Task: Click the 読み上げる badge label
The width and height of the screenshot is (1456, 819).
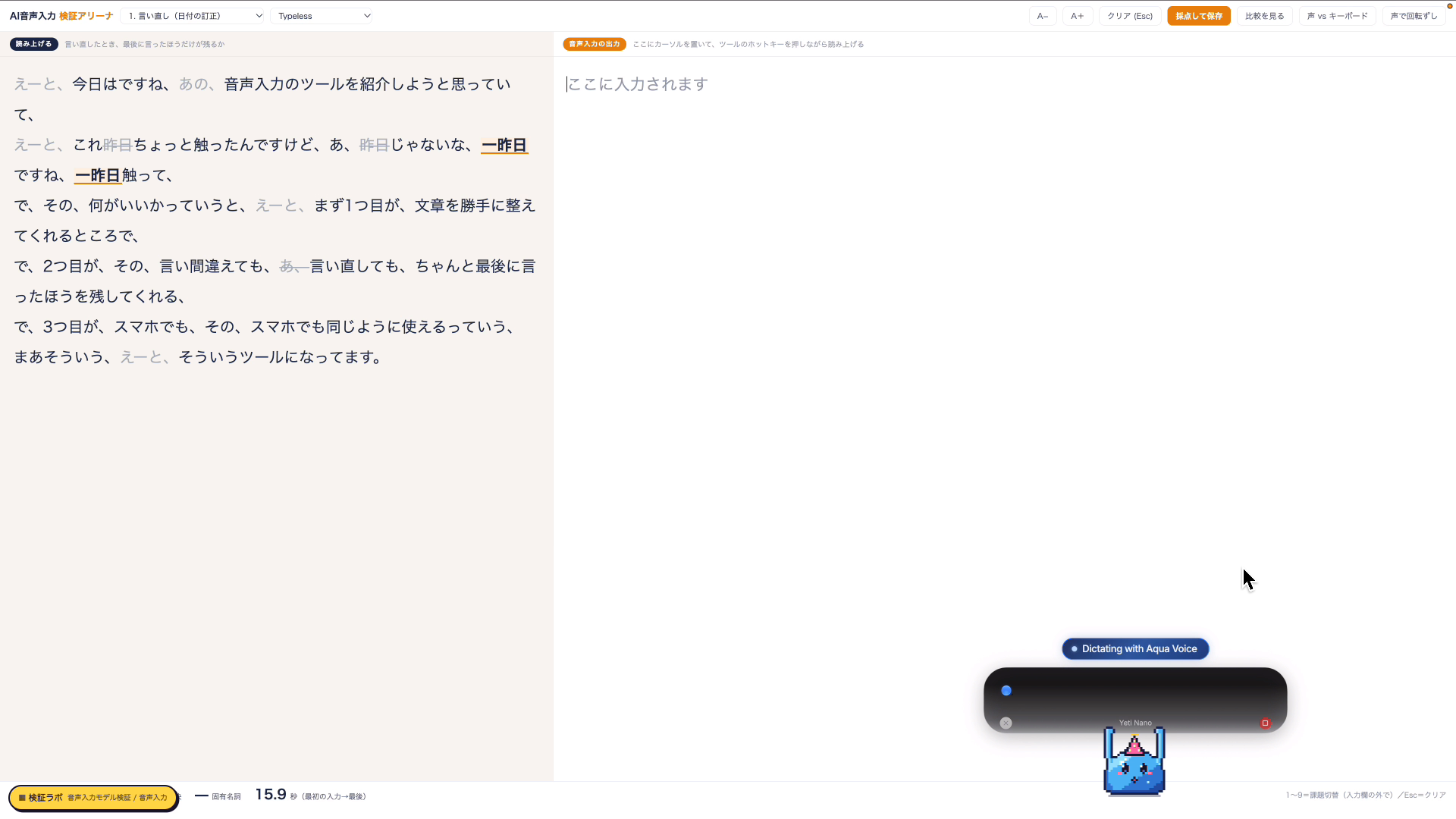Action: click(33, 44)
